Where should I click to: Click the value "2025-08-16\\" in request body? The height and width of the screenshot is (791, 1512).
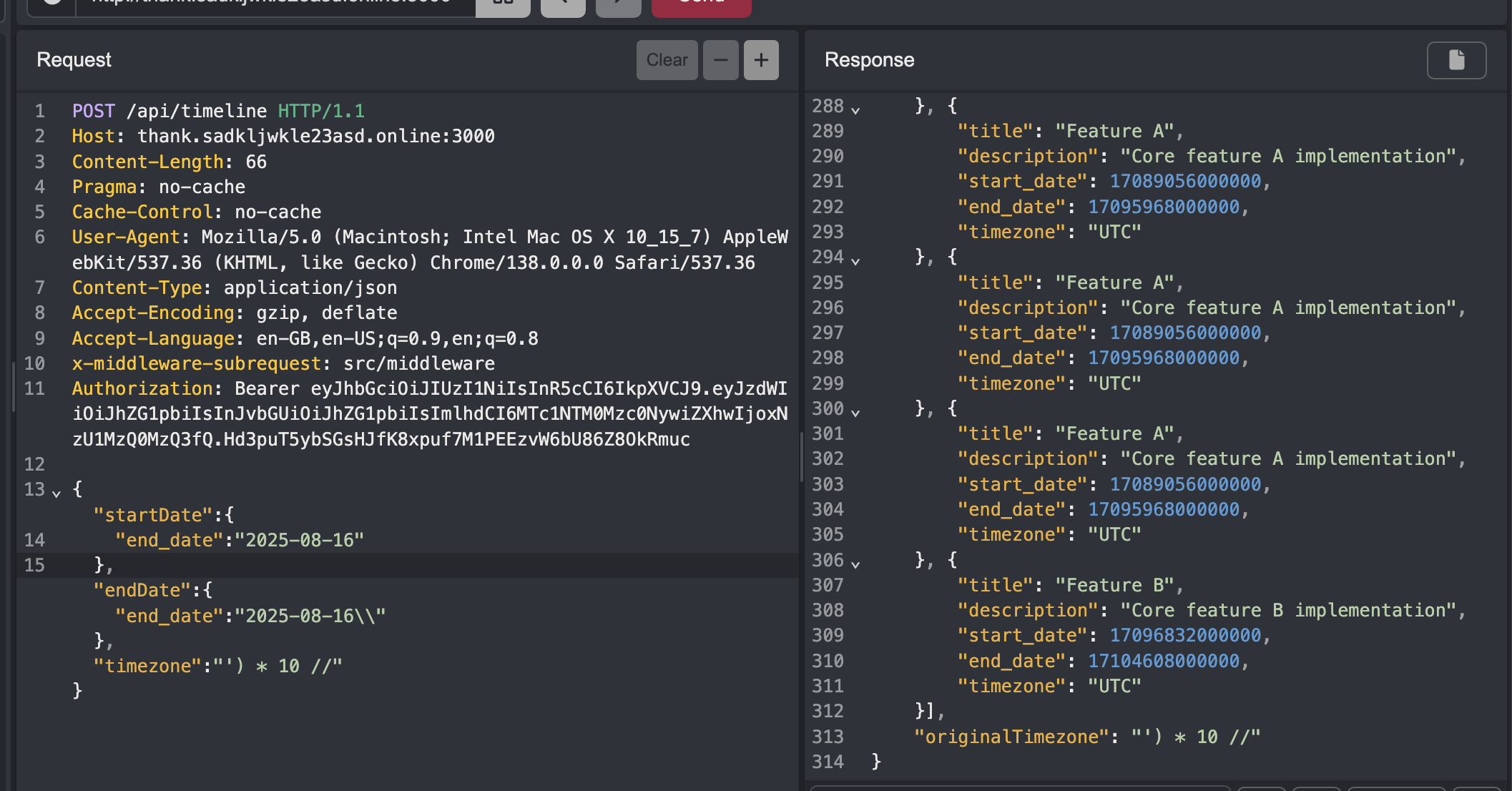[310, 616]
